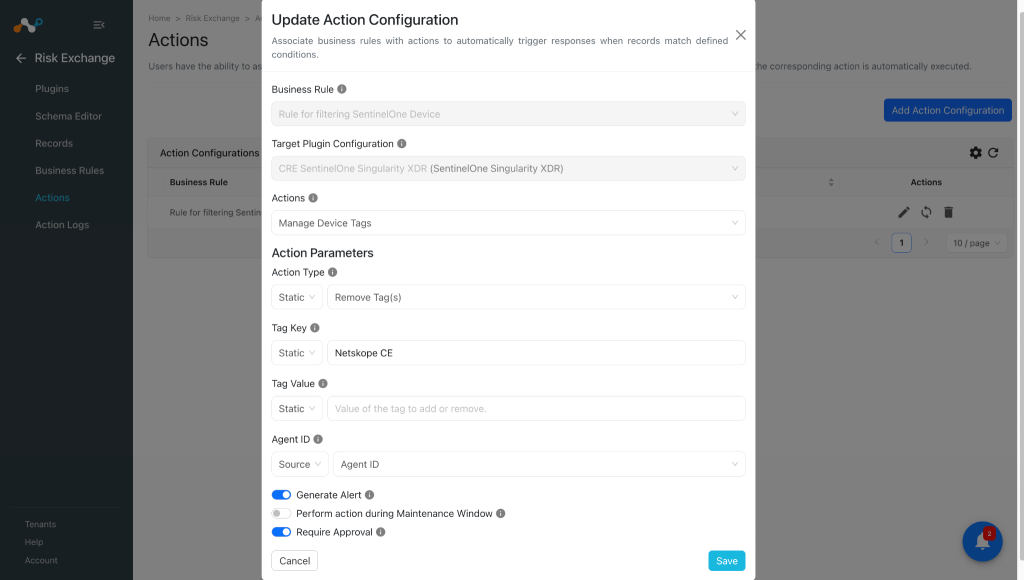
Task: Open the Manage Device Tags actions dropdown
Action: pyautogui.click(x=508, y=223)
